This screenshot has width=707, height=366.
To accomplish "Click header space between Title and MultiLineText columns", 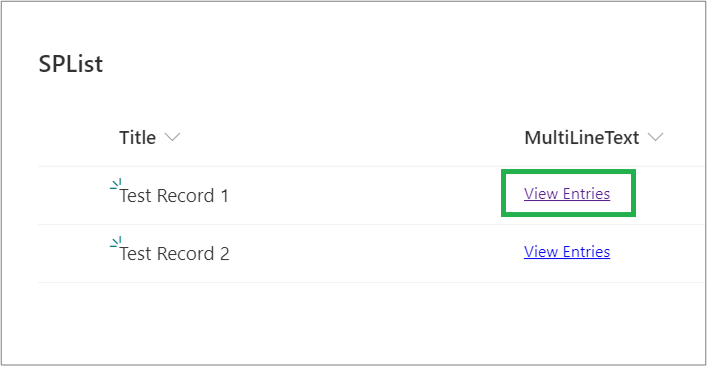I will pyautogui.click(x=352, y=137).
